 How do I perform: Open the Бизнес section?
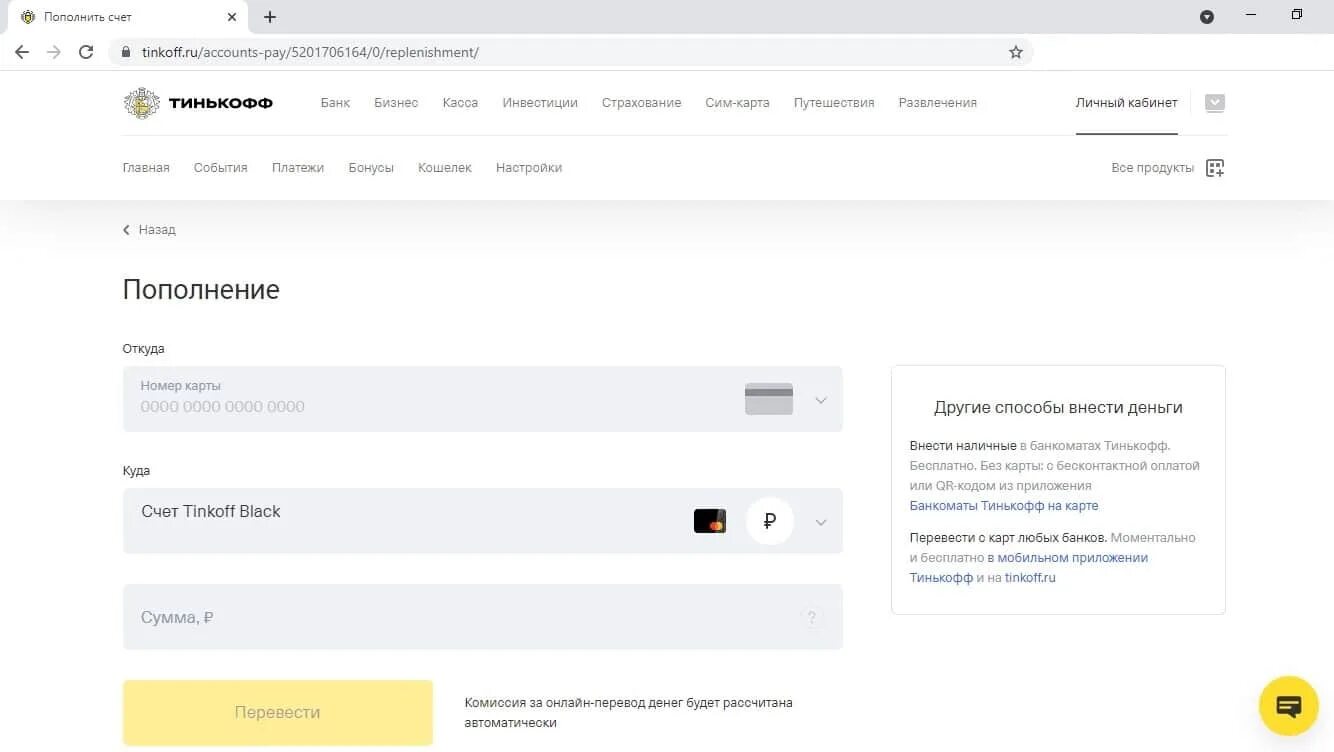pos(396,103)
